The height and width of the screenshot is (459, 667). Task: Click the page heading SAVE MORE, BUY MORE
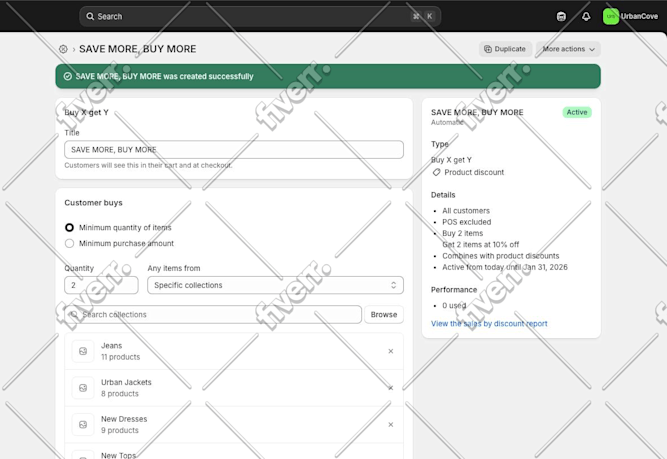coord(137,49)
